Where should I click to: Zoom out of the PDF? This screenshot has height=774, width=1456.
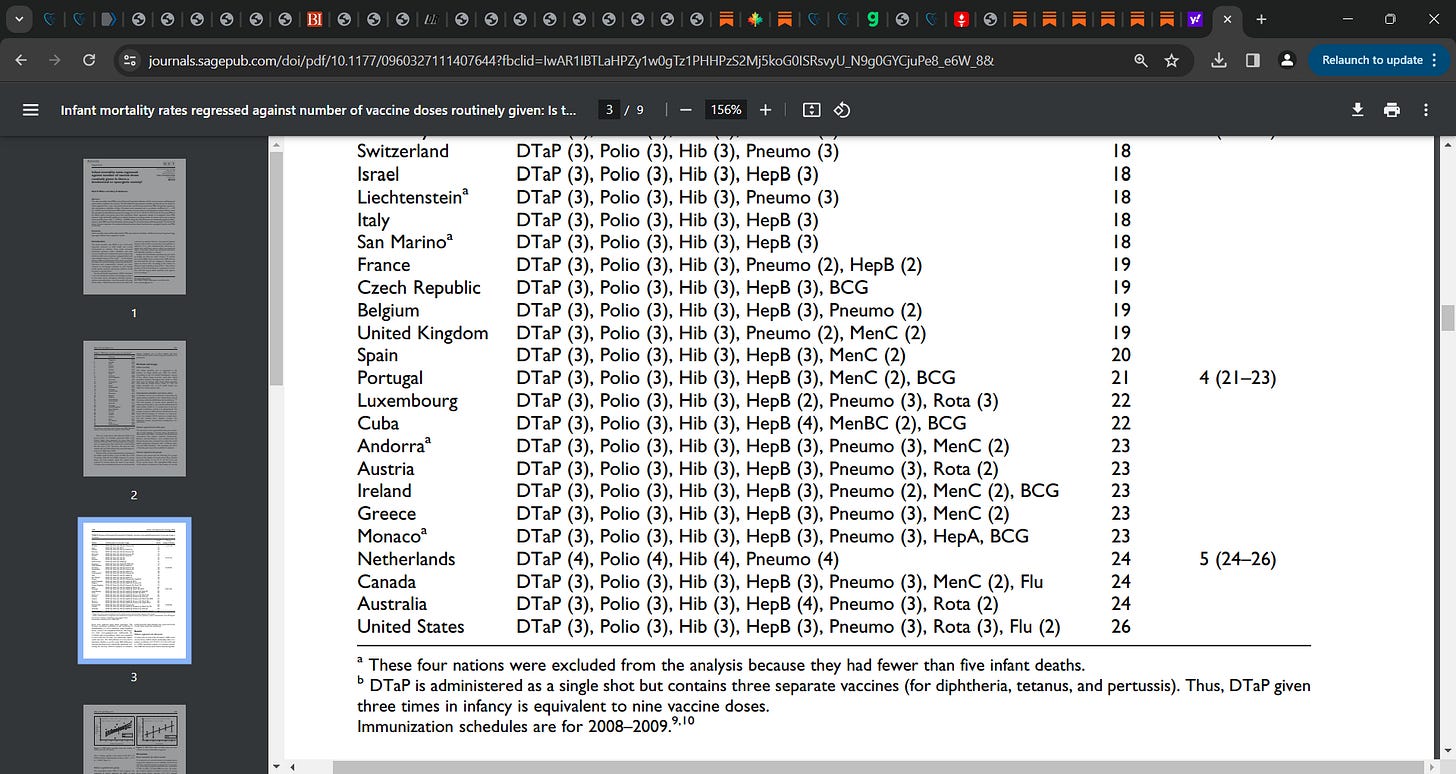686,110
